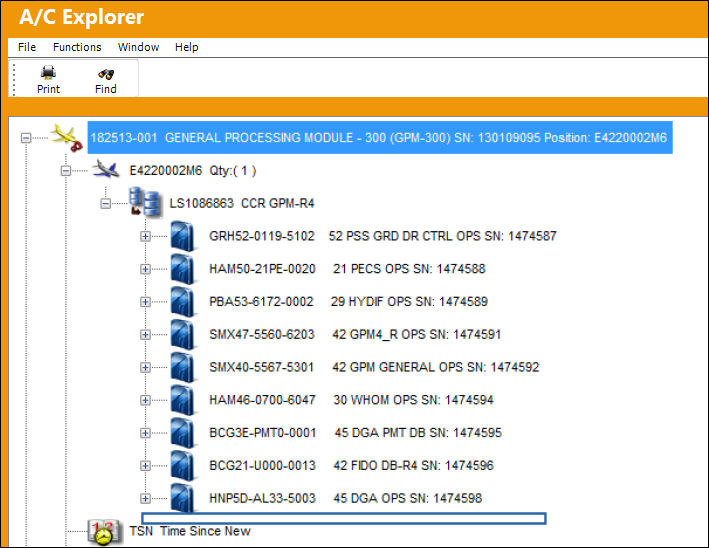Open the File menu
Image resolution: width=709 pixels, height=548 pixels.
coord(27,47)
